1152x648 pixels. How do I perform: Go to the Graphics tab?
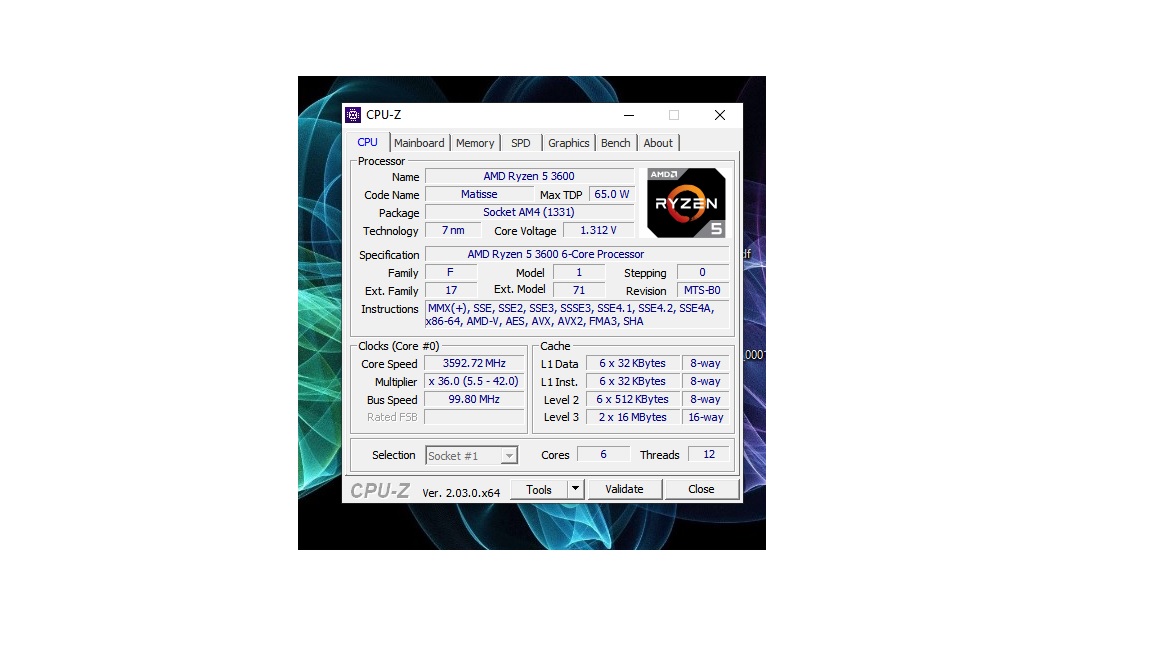(569, 143)
